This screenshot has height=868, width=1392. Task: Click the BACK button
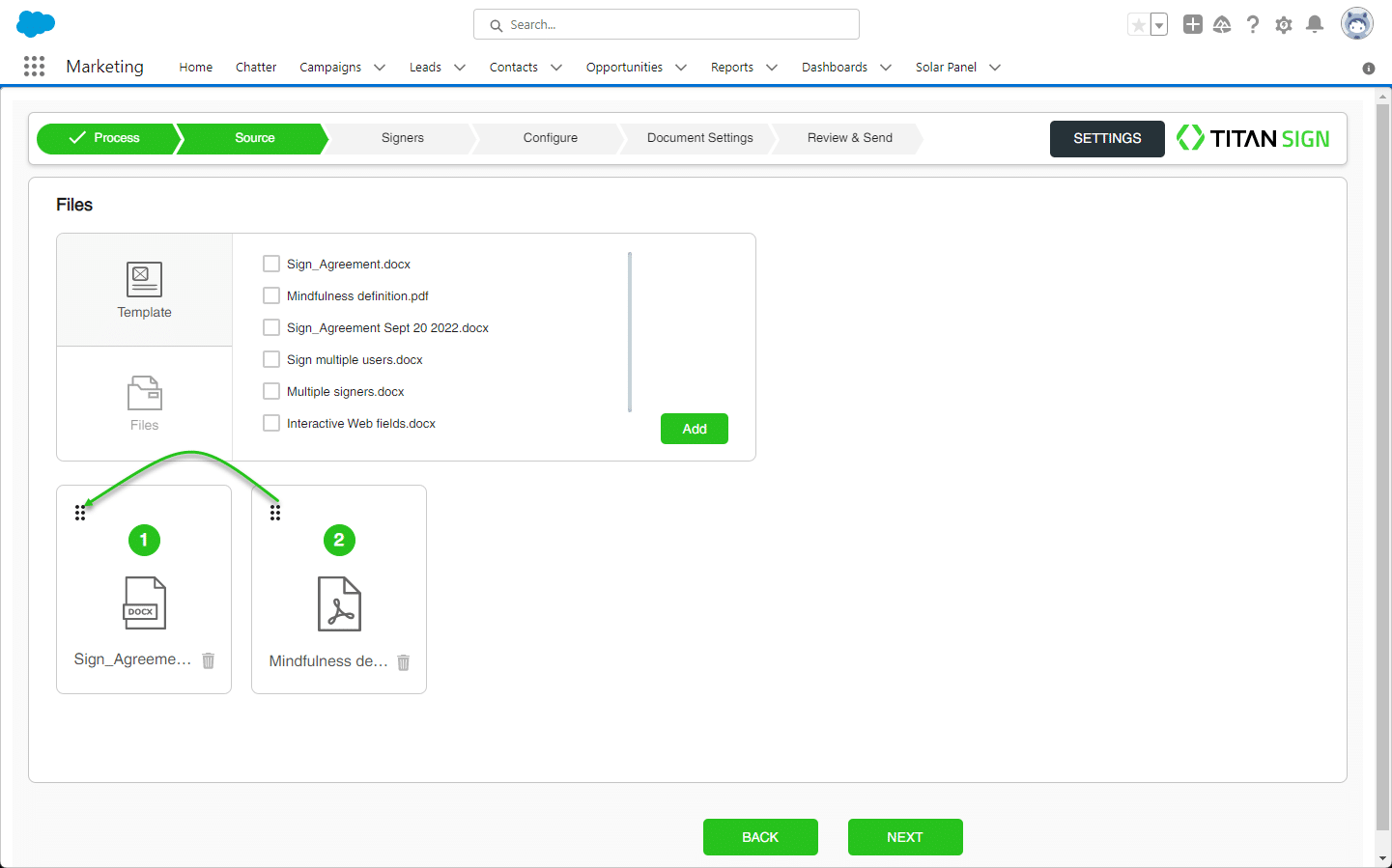point(760,837)
